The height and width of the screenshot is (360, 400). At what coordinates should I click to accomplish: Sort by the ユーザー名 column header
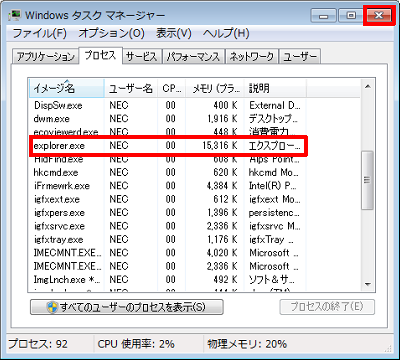pyautogui.click(x=131, y=88)
